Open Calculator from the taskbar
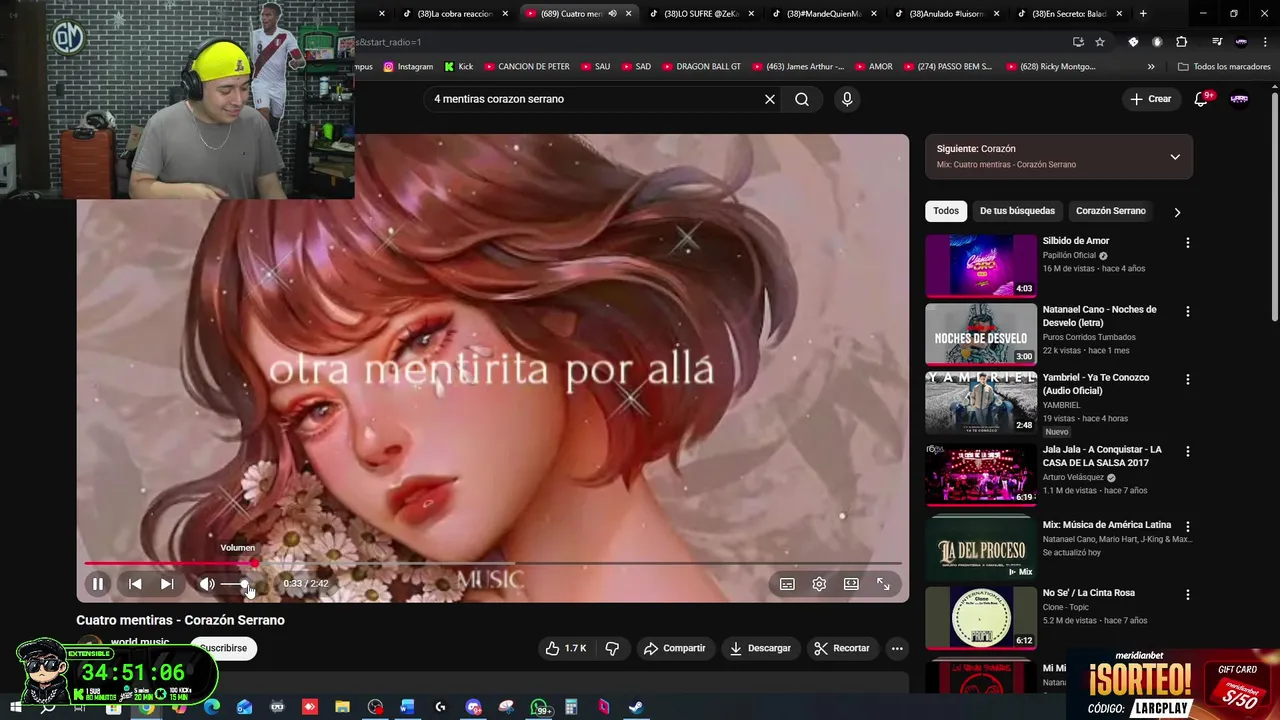Screen dimensions: 1280x720 tap(571, 707)
